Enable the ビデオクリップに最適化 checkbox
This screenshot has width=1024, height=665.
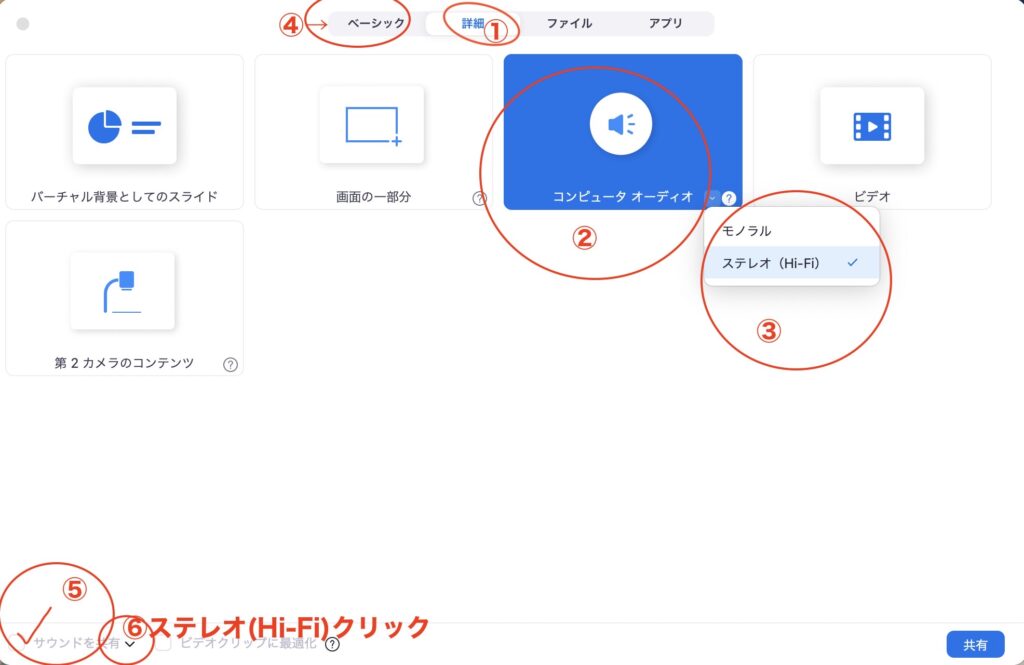coord(163,644)
